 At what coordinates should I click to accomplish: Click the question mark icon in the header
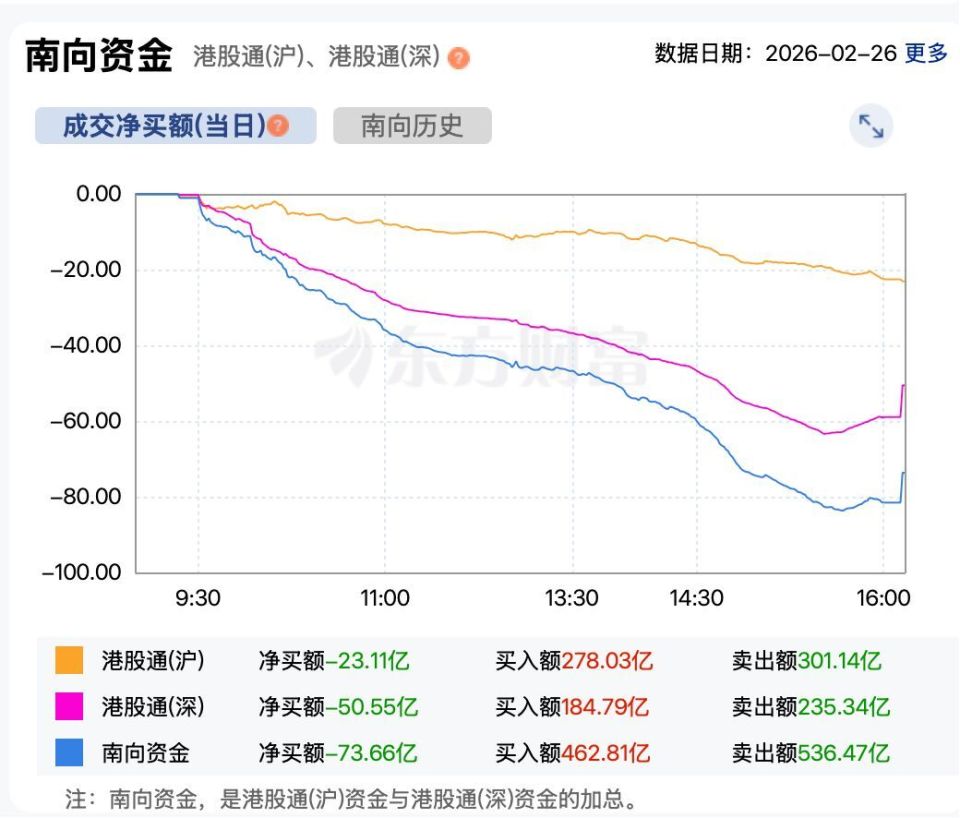click(x=458, y=57)
